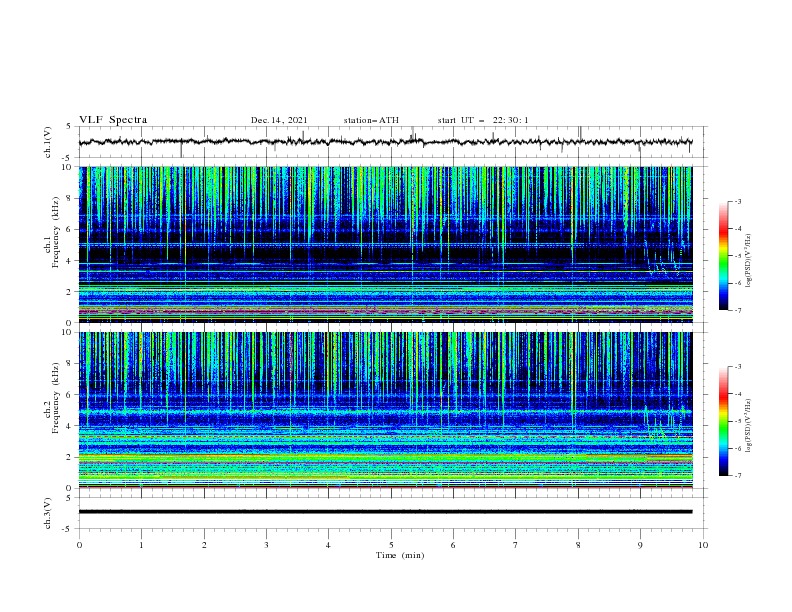This screenshot has height=612, width=792.
Task: Click the ch.1 color scale bar
Action: point(723,256)
